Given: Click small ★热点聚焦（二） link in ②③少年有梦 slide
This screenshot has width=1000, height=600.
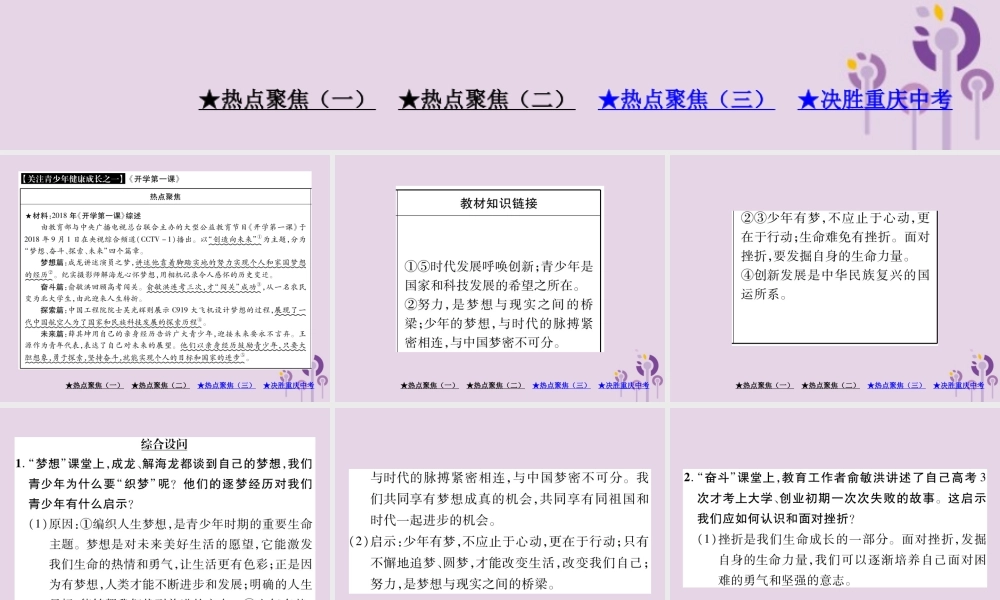Looking at the screenshot, I should click(830, 385).
